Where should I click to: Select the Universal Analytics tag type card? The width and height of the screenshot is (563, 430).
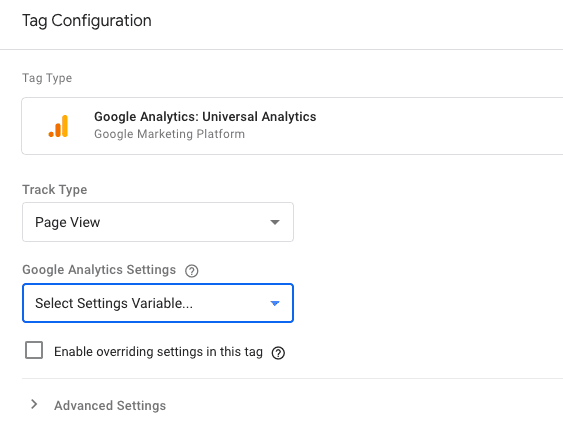pos(292,126)
